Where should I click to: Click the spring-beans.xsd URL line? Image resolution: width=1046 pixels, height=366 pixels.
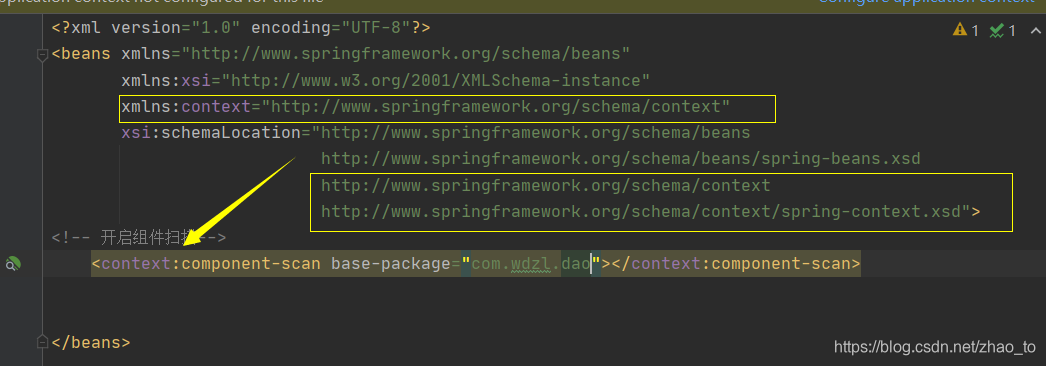tap(620, 159)
